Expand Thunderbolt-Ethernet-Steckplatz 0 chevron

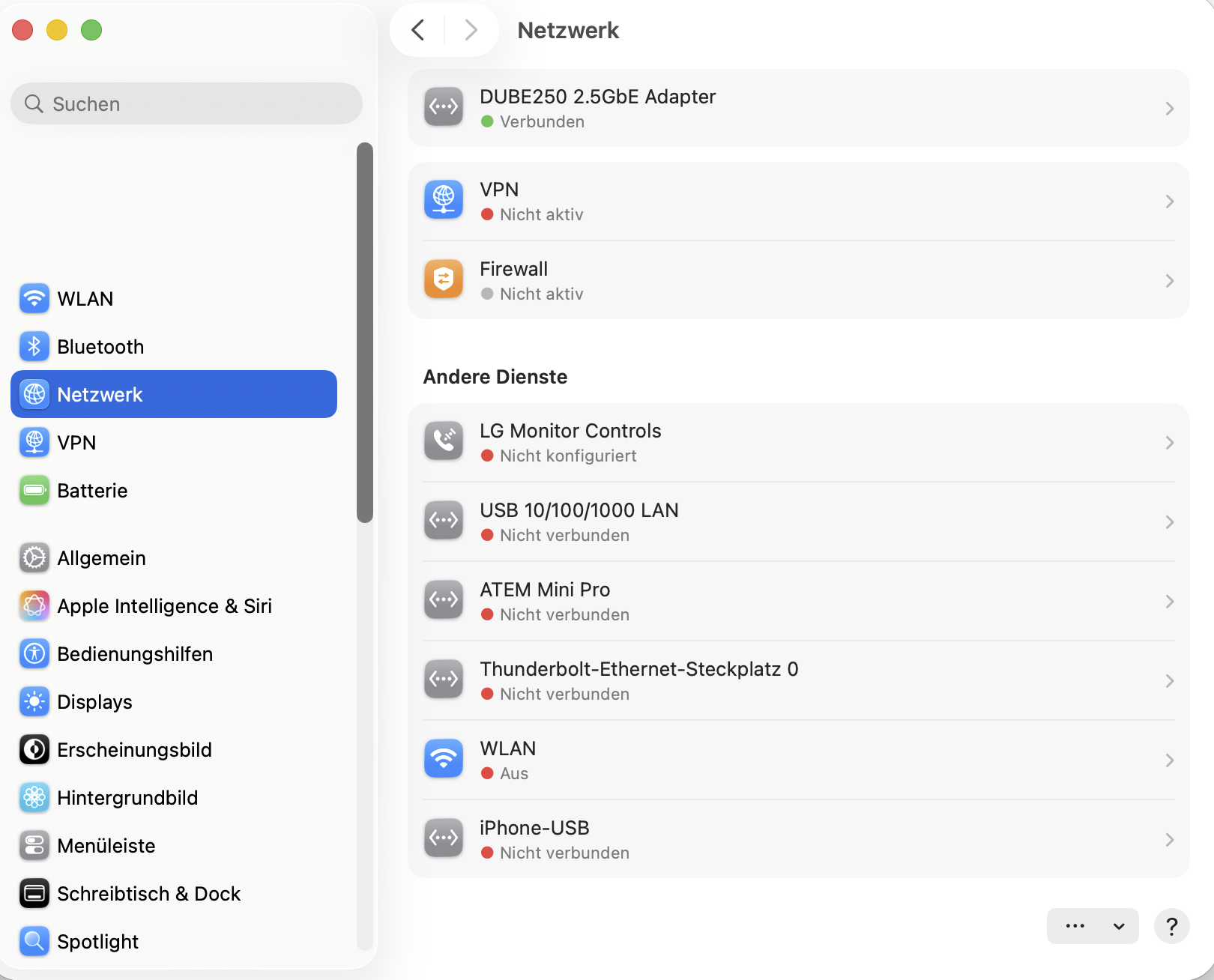(x=1169, y=681)
